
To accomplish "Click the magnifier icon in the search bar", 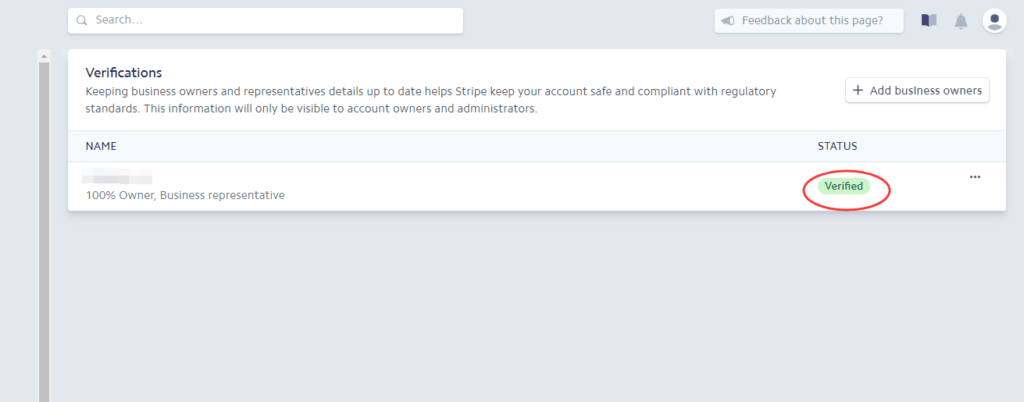I will (x=82, y=20).
